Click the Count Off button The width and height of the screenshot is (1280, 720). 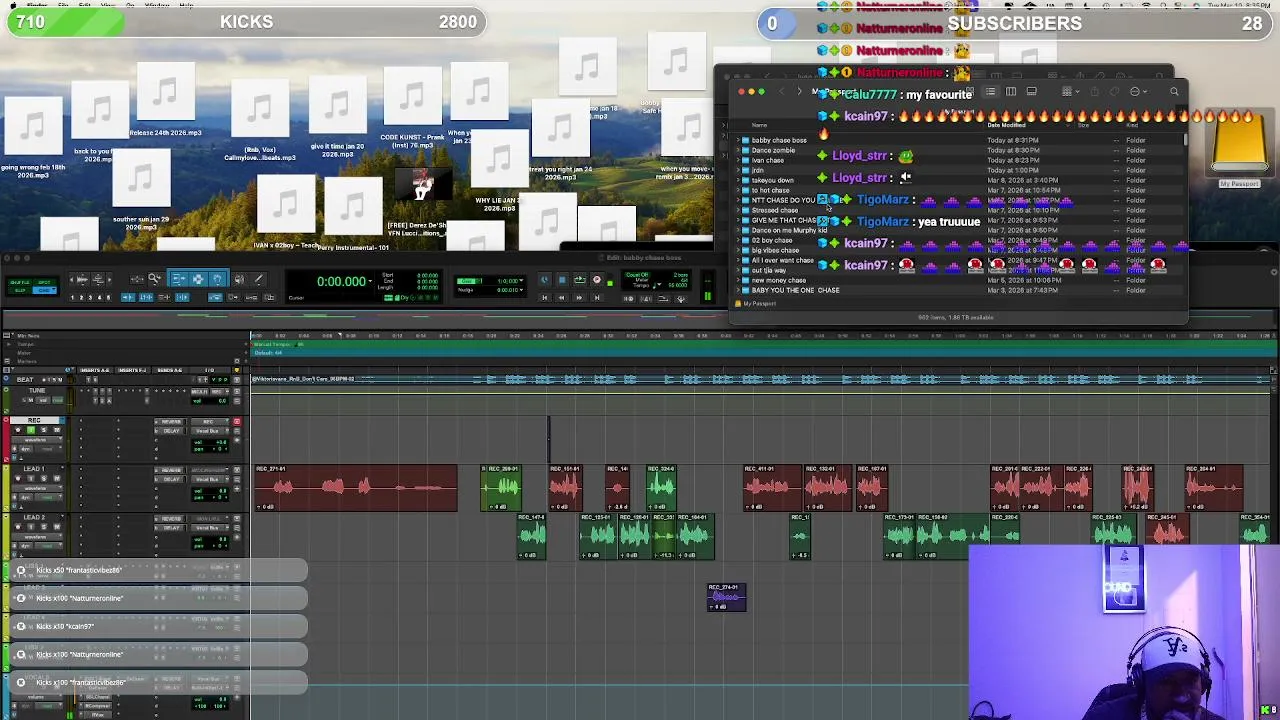(x=637, y=275)
